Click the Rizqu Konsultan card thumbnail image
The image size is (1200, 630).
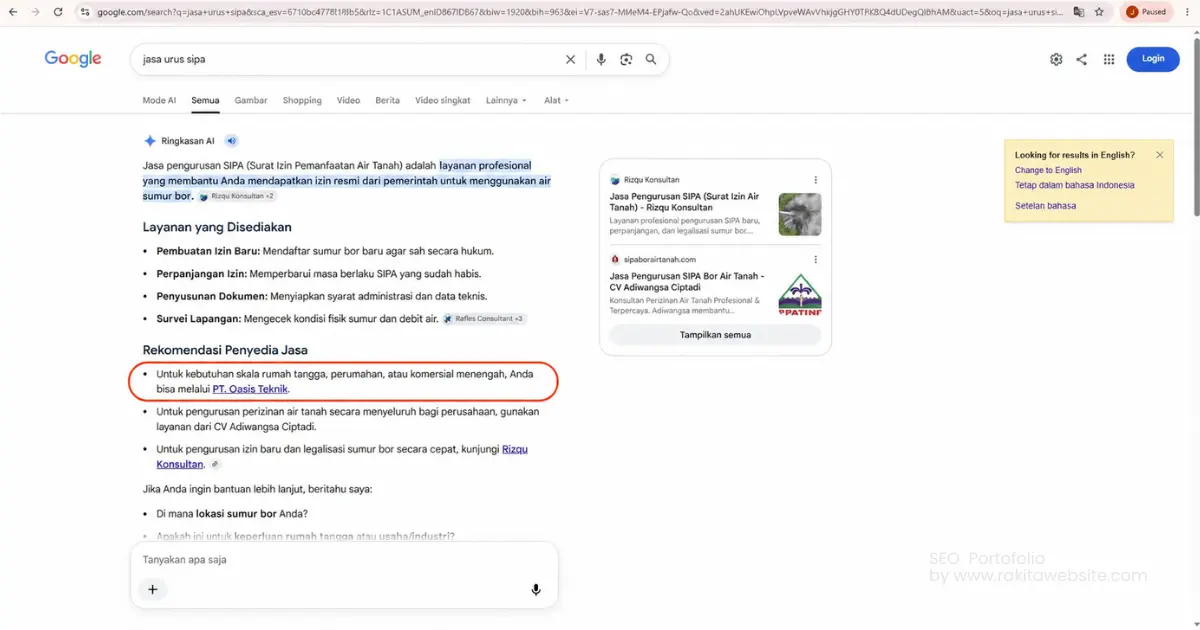click(800, 214)
